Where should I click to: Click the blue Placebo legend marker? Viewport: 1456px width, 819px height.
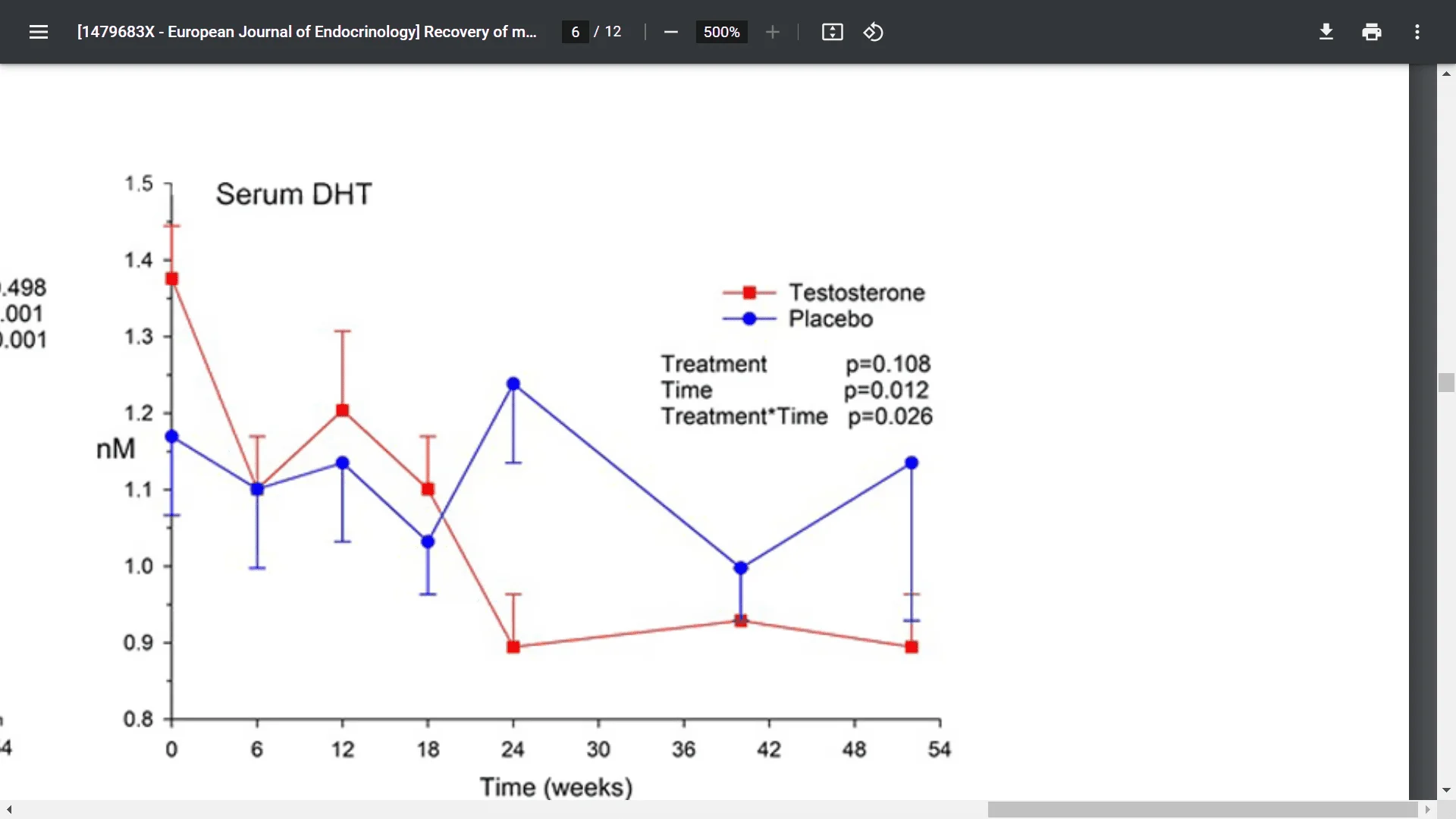(749, 318)
